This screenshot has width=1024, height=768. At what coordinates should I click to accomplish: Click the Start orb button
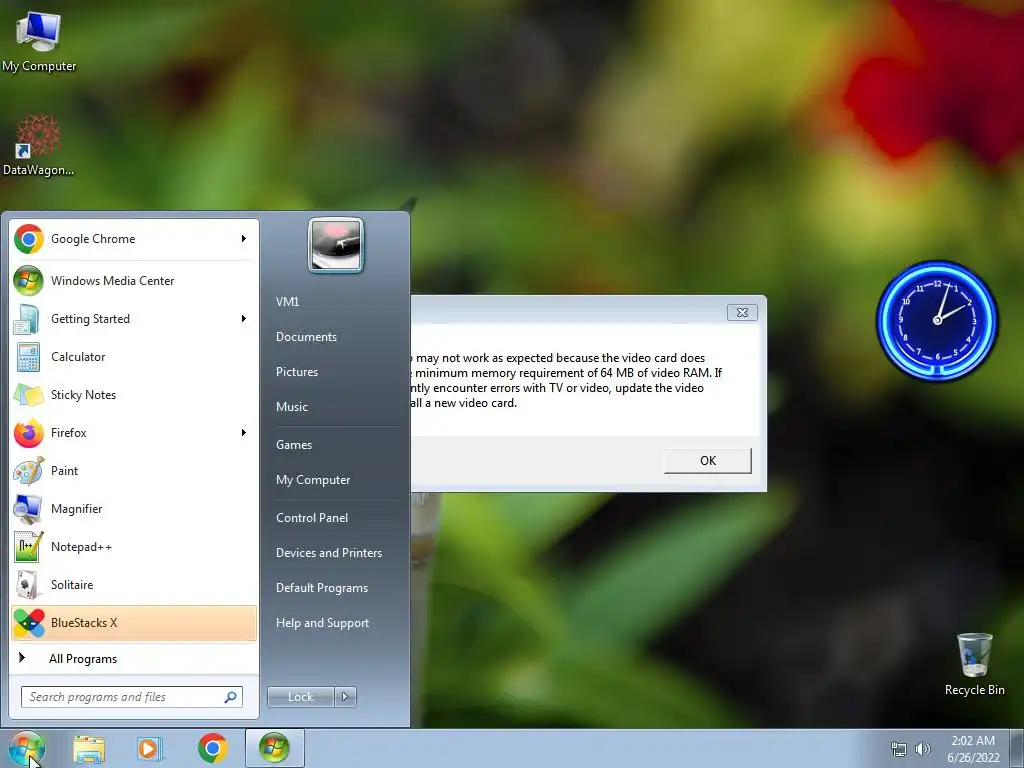tap(27, 748)
